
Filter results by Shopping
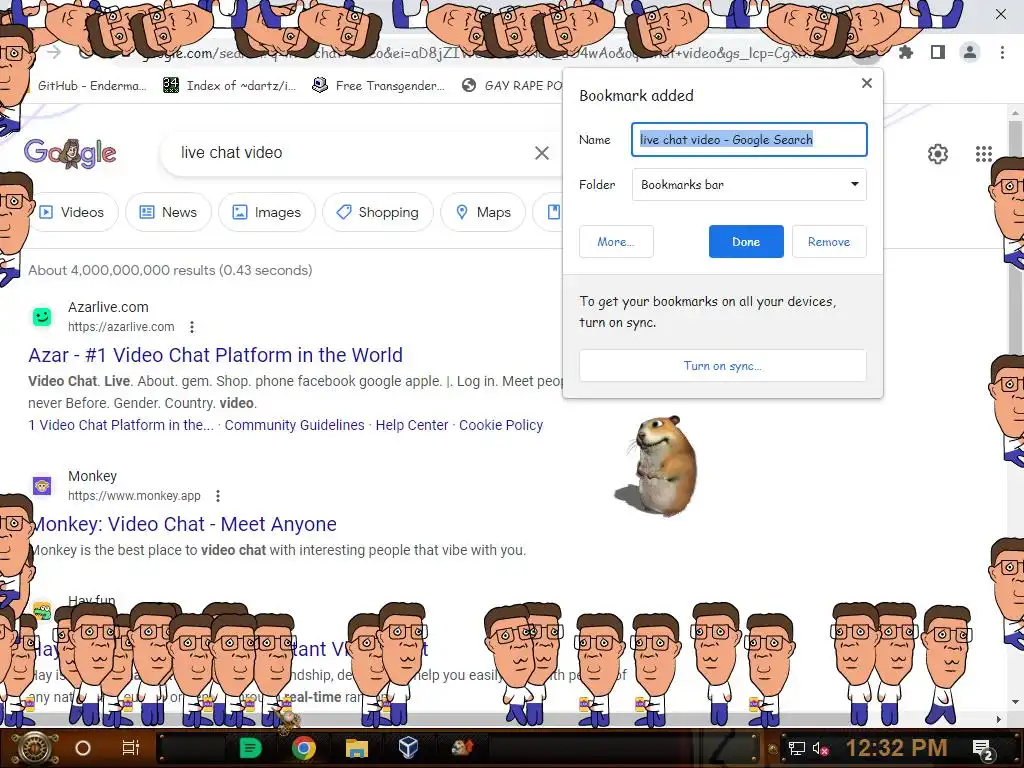click(x=377, y=212)
